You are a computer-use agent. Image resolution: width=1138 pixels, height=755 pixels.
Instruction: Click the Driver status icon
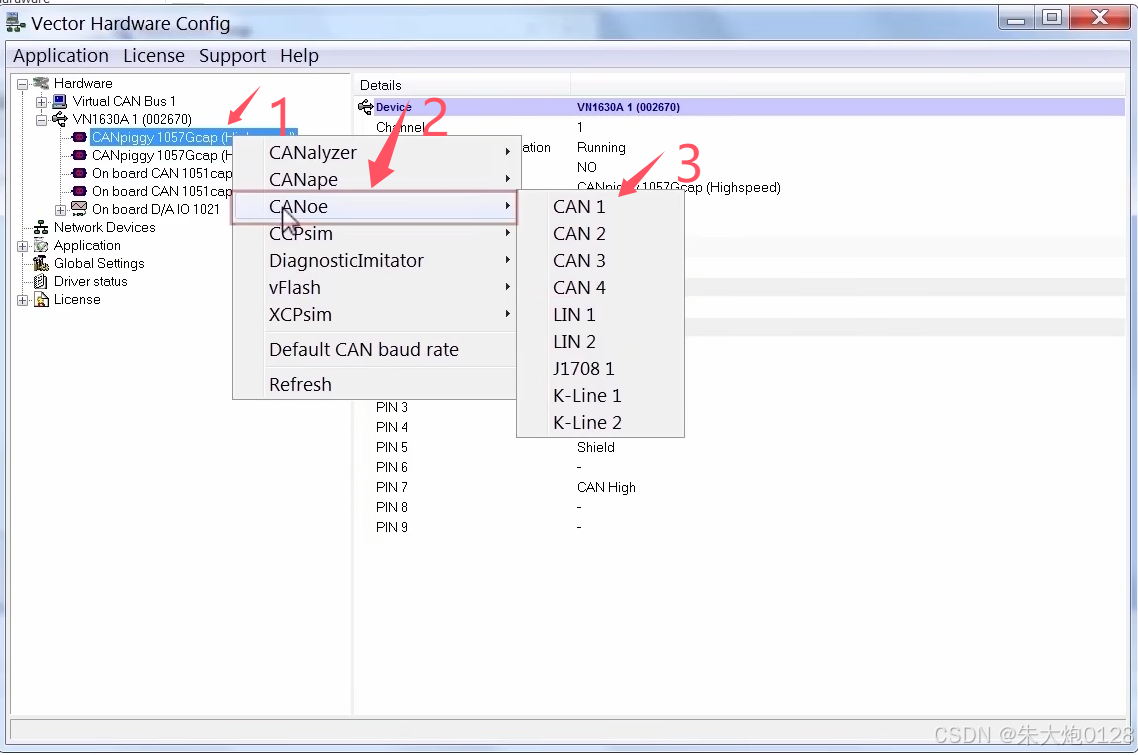(41, 282)
